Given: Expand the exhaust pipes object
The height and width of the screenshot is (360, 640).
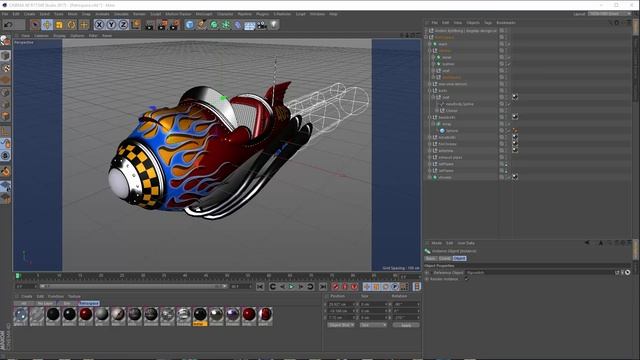Looking at the screenshot, I should (429, 157).
